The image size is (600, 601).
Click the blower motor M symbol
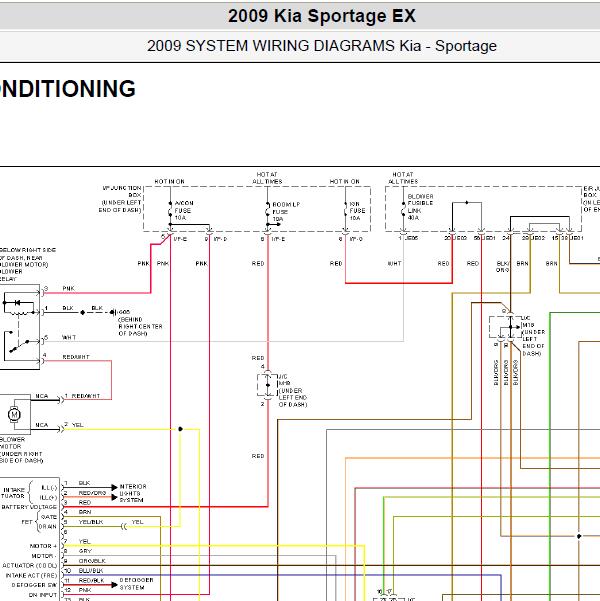14,415
